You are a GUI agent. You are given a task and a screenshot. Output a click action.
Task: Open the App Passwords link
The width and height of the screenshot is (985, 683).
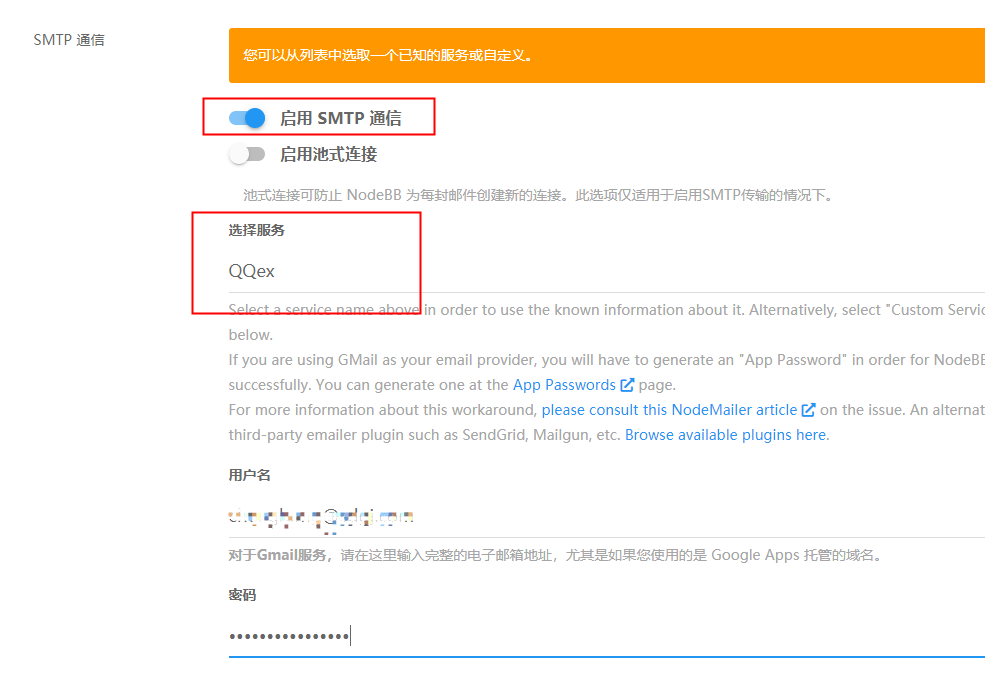coord(564,385)
